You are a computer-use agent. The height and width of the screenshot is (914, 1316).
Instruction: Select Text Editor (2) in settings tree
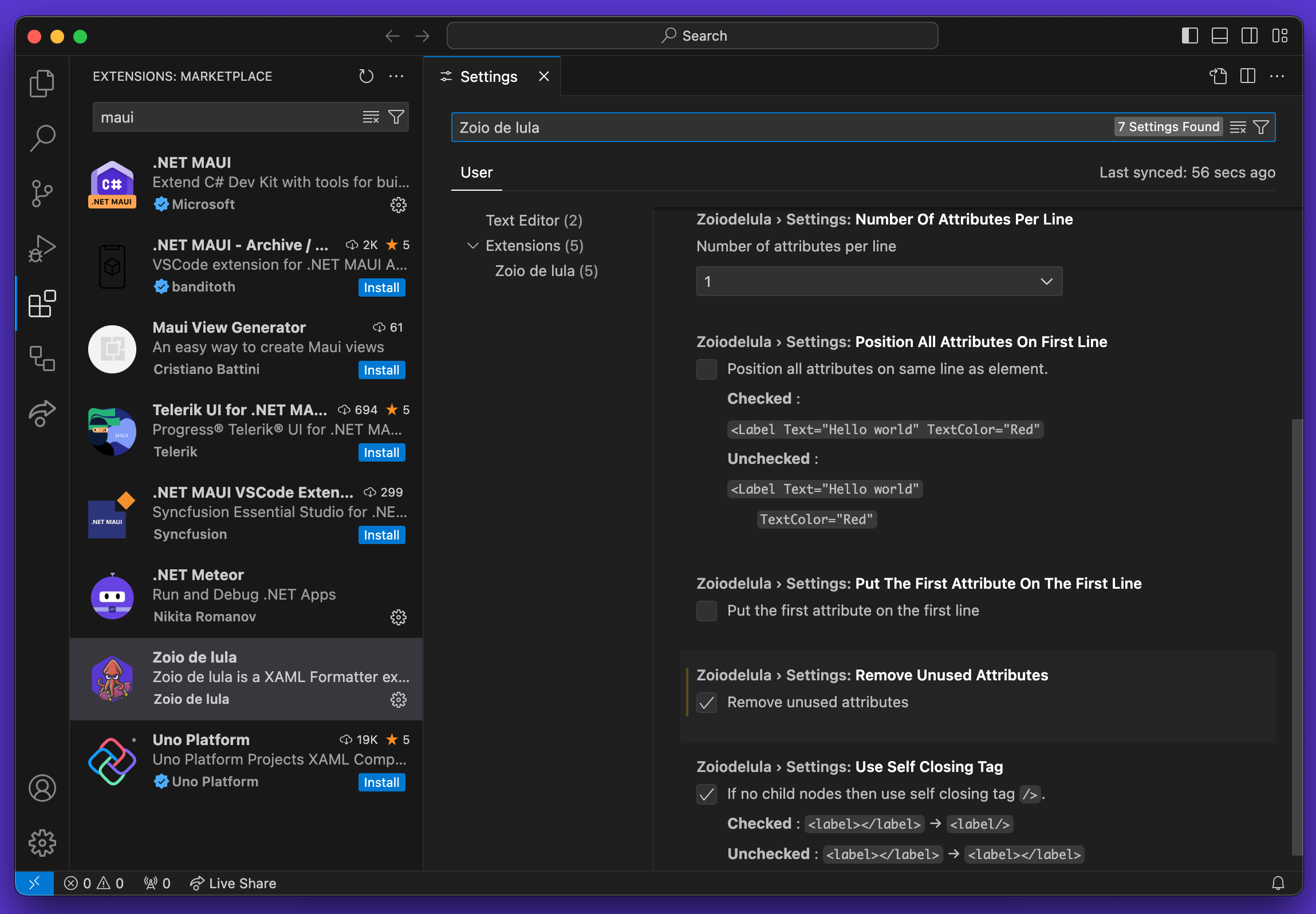(x=534, y=220)
